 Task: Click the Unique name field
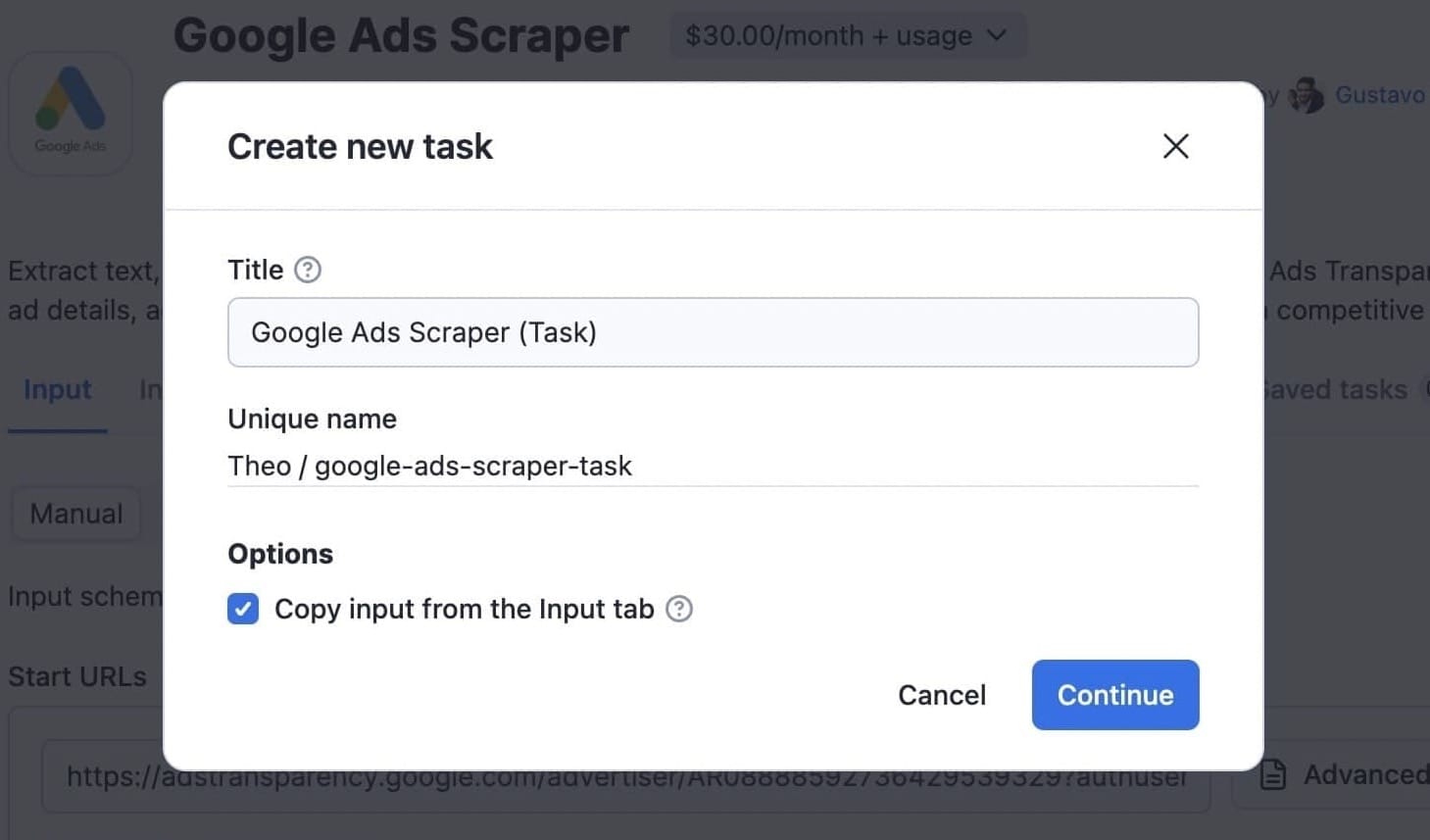(713, 466)
